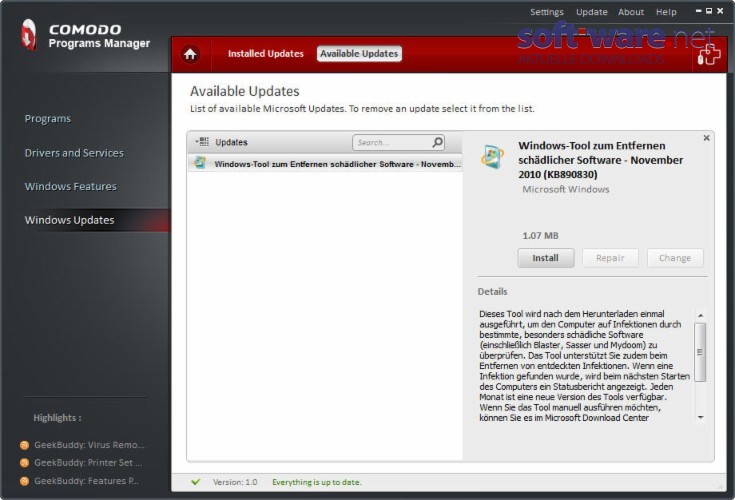The image size is (735, 500).
Task: Minimize the Programs Manager window
Action: tap(698, 11)
